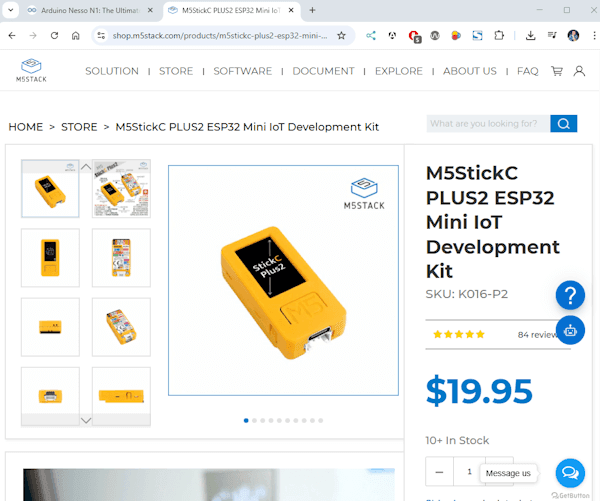The image size is (600, 501).
Task: Open the shopping cart icon
Action: pyautogui.click(x=556, y=71)
